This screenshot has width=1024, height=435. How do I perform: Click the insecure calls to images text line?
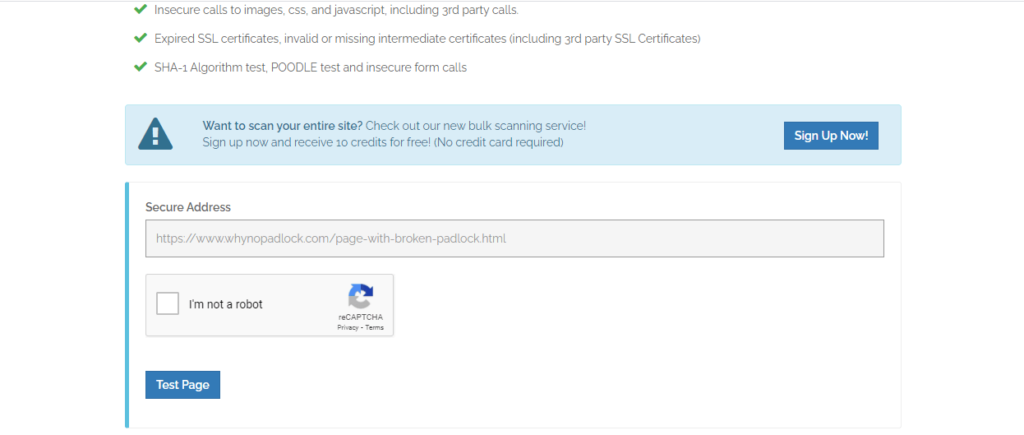pos(336,10)
